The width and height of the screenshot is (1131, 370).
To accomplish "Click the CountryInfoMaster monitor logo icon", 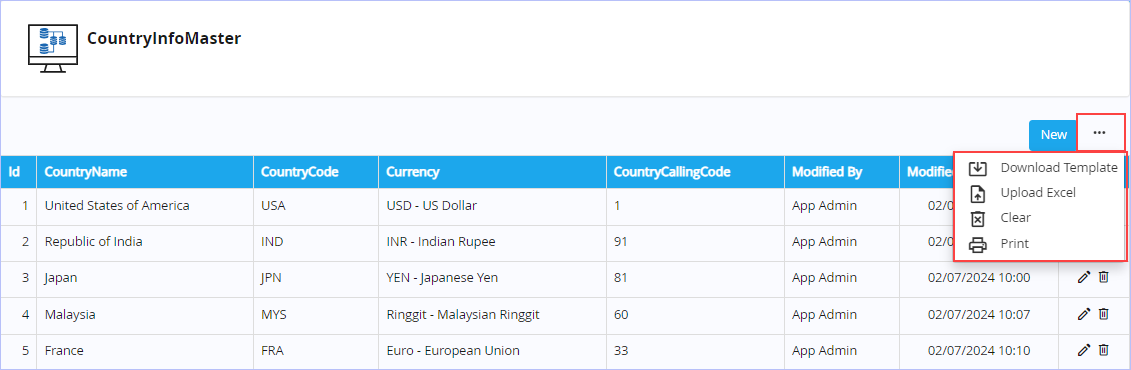I will point(53,48).
